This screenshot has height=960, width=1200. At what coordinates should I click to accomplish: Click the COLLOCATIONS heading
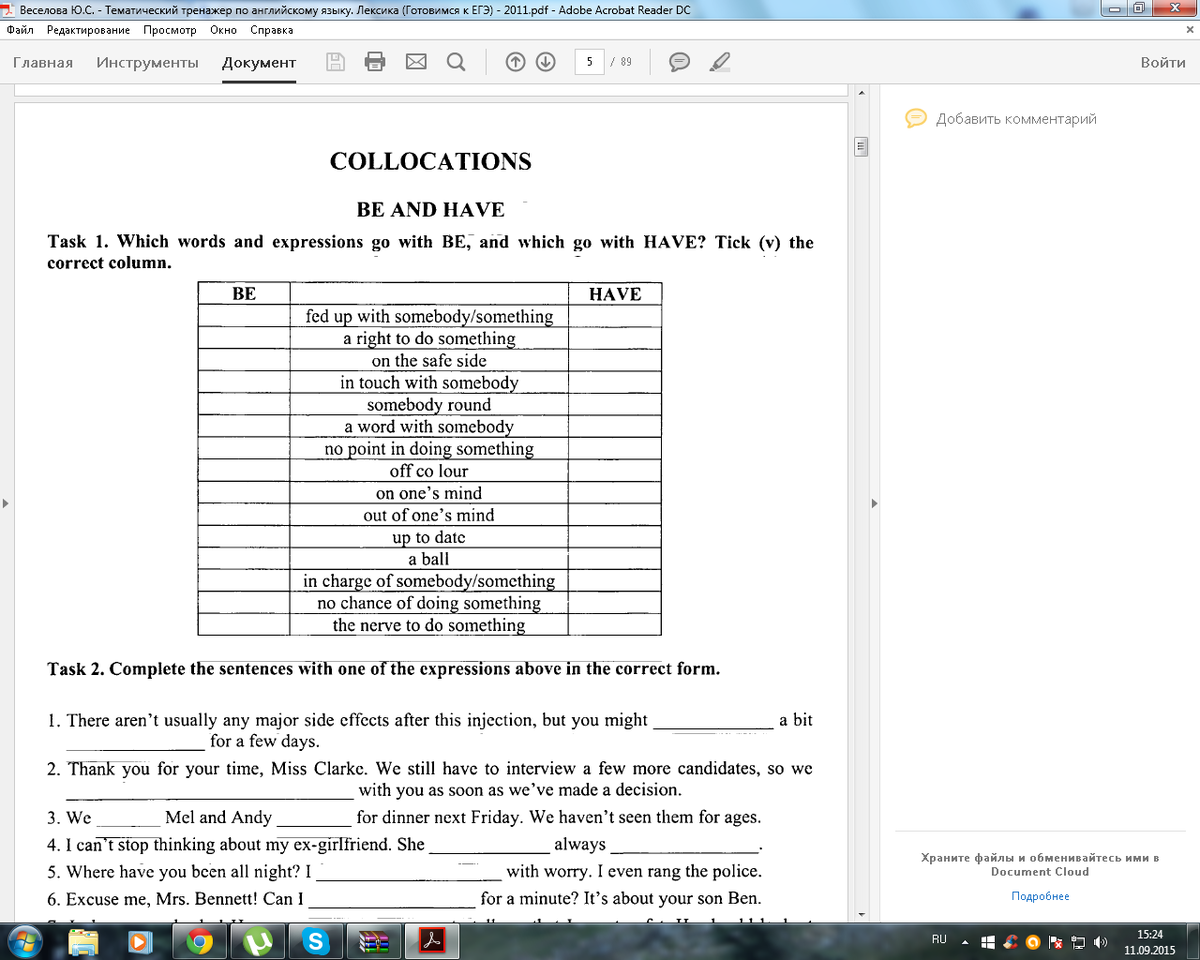[431, 161]
